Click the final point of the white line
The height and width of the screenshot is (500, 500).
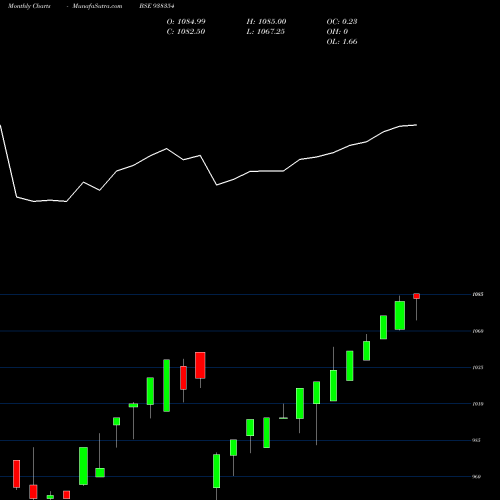[416, 125]
